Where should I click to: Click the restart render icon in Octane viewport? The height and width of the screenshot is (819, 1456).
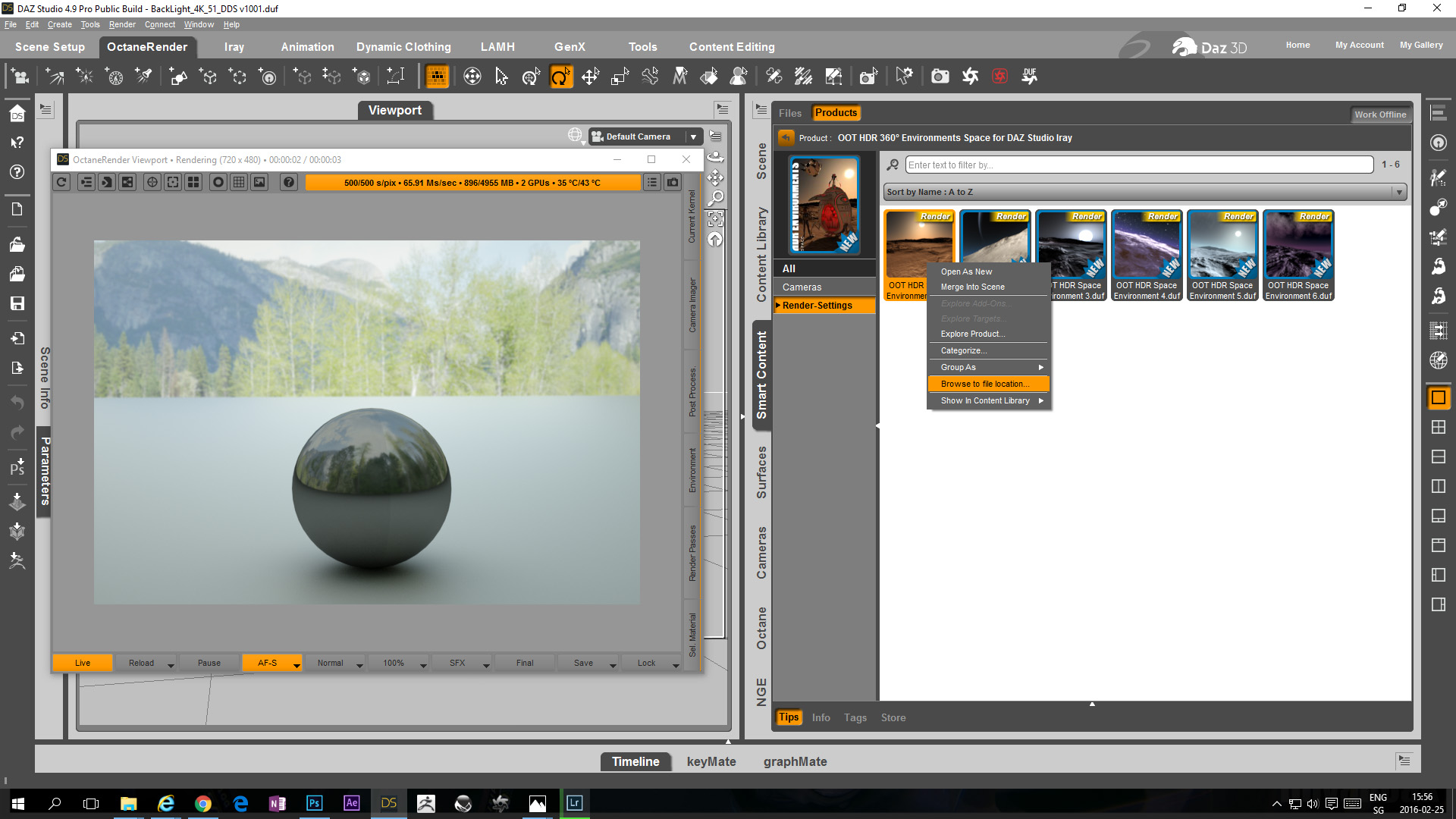click(62, 182)
